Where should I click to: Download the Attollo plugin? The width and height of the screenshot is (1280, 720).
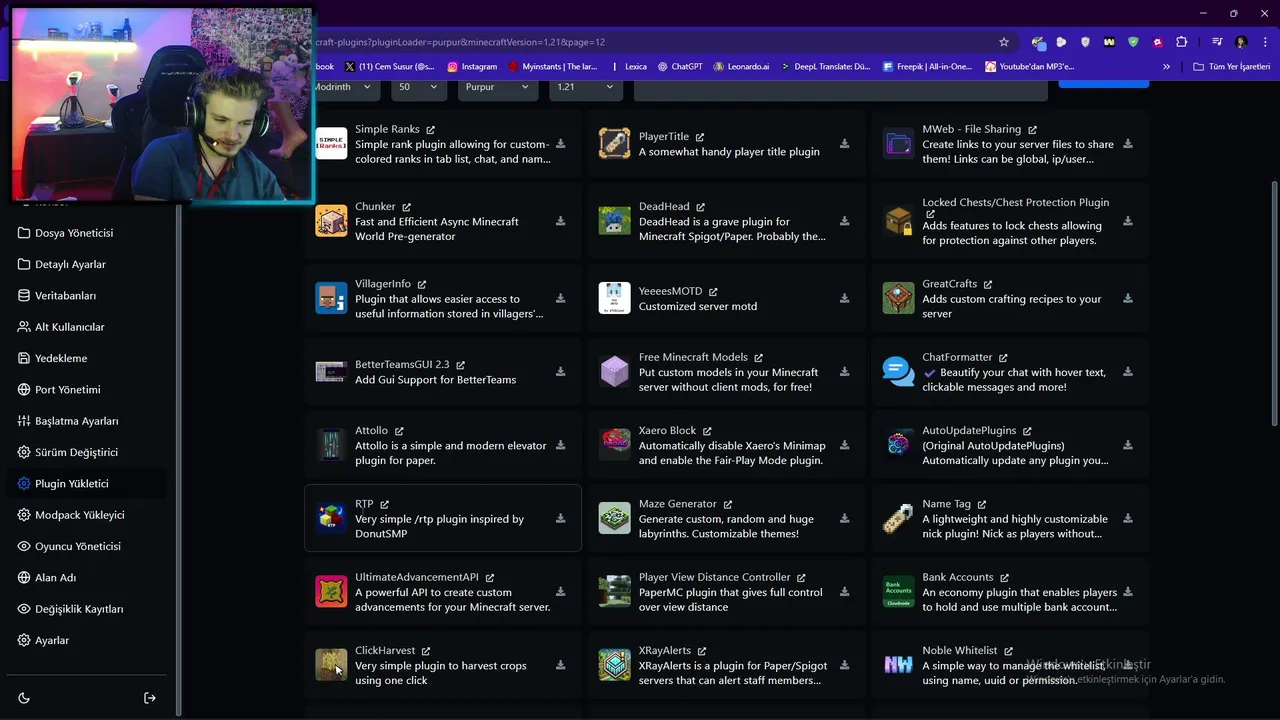pyautogui.click(x=560, y=445)
